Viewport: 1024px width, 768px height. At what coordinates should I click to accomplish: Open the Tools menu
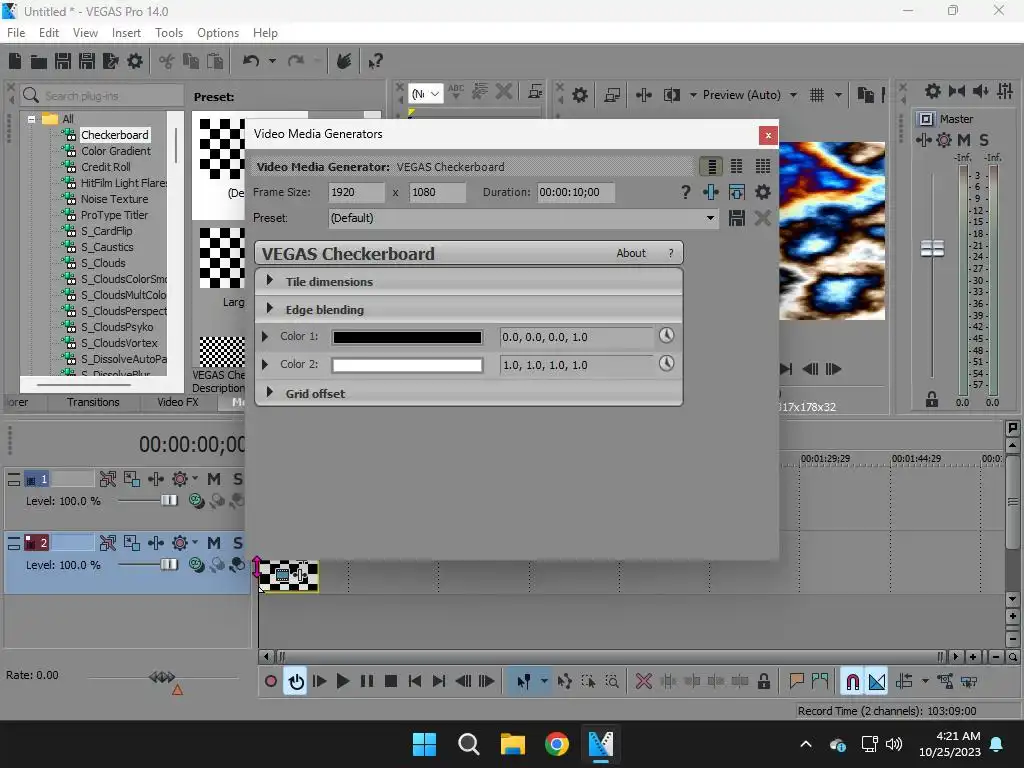coord(168,33)
